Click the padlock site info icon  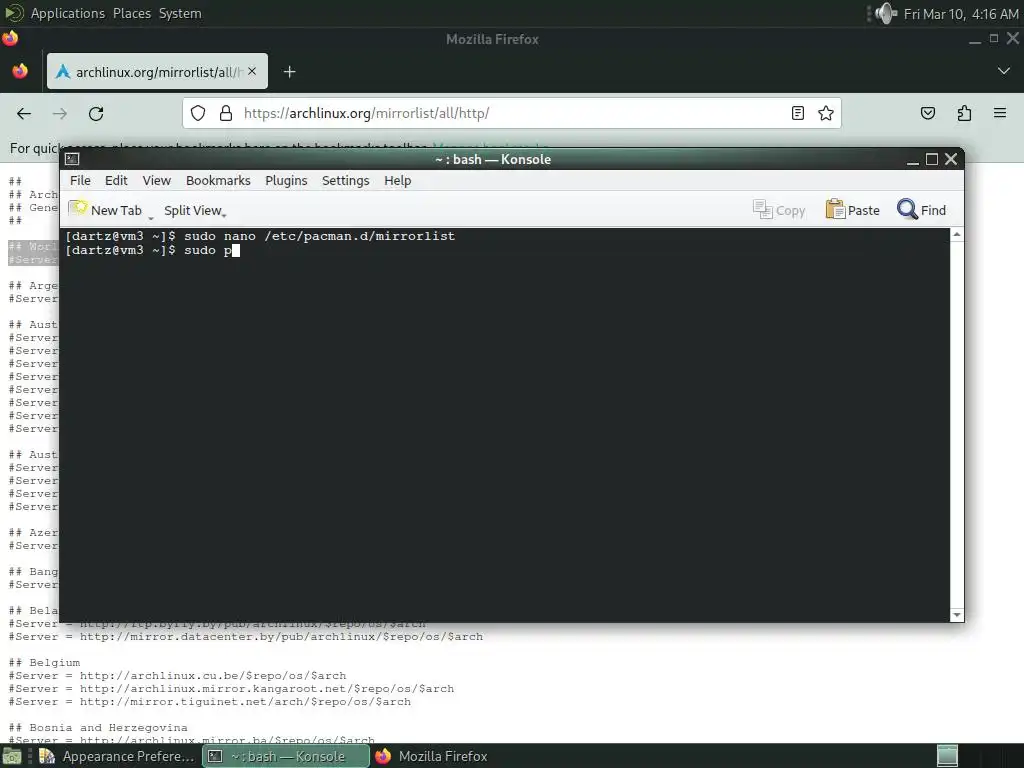226,113
